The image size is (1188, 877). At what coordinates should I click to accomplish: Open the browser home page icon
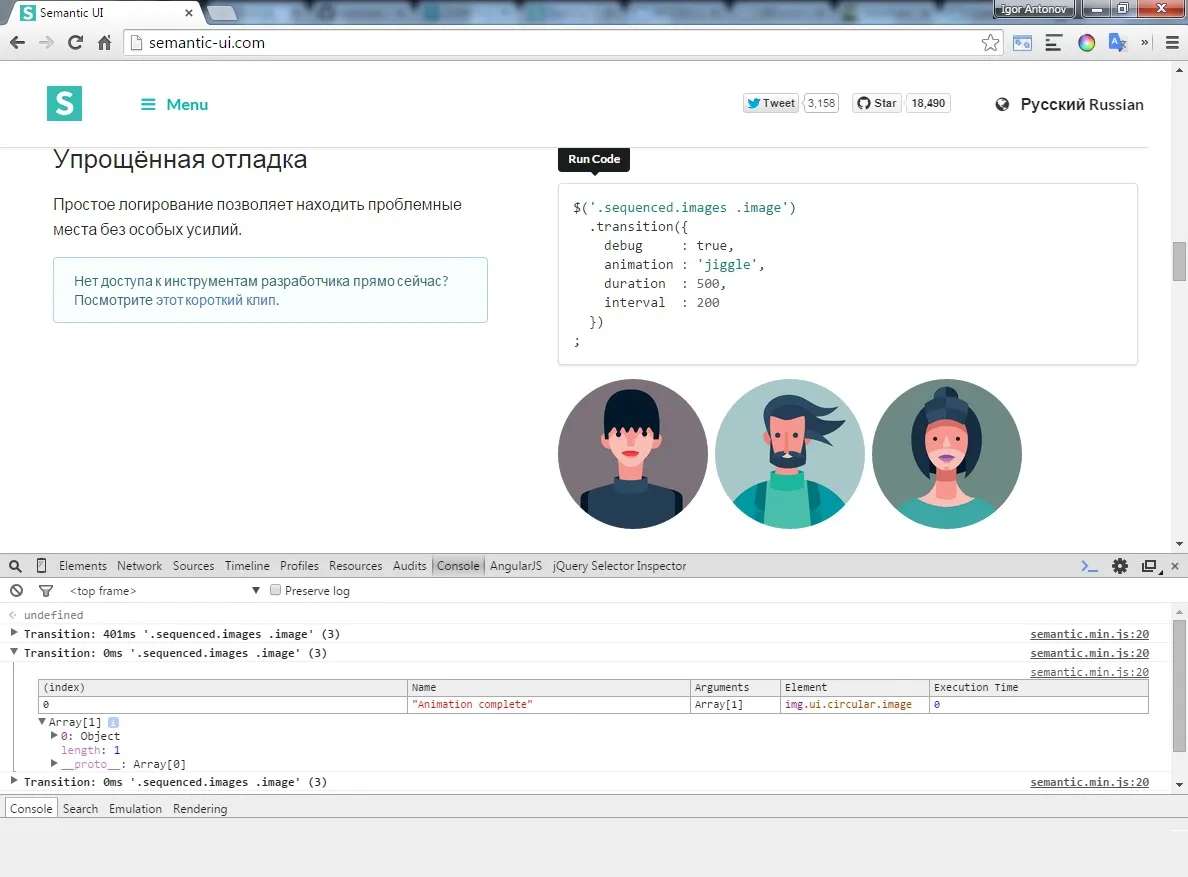(105, 42)
